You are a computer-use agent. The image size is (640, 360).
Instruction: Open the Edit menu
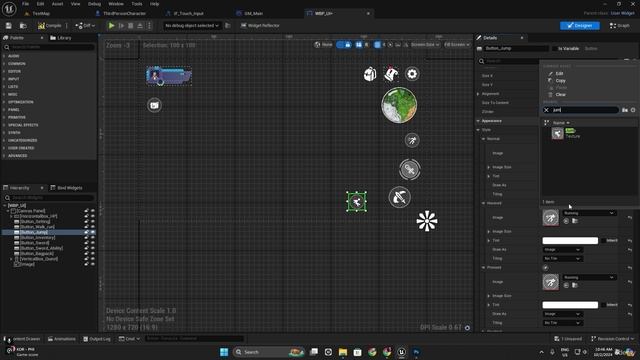[x=40, y=4]
